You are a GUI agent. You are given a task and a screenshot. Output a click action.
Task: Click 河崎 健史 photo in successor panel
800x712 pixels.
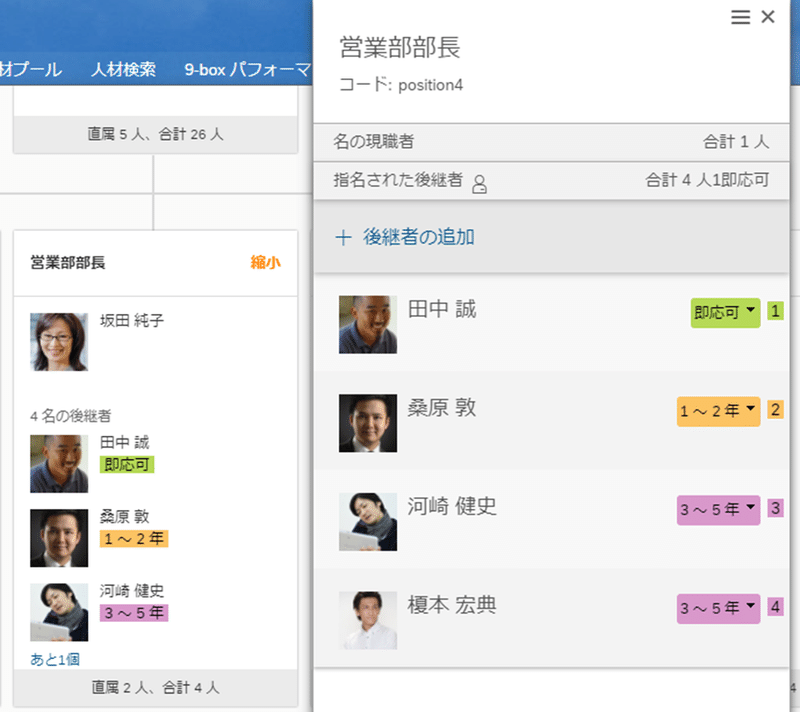tap(368, 522)
